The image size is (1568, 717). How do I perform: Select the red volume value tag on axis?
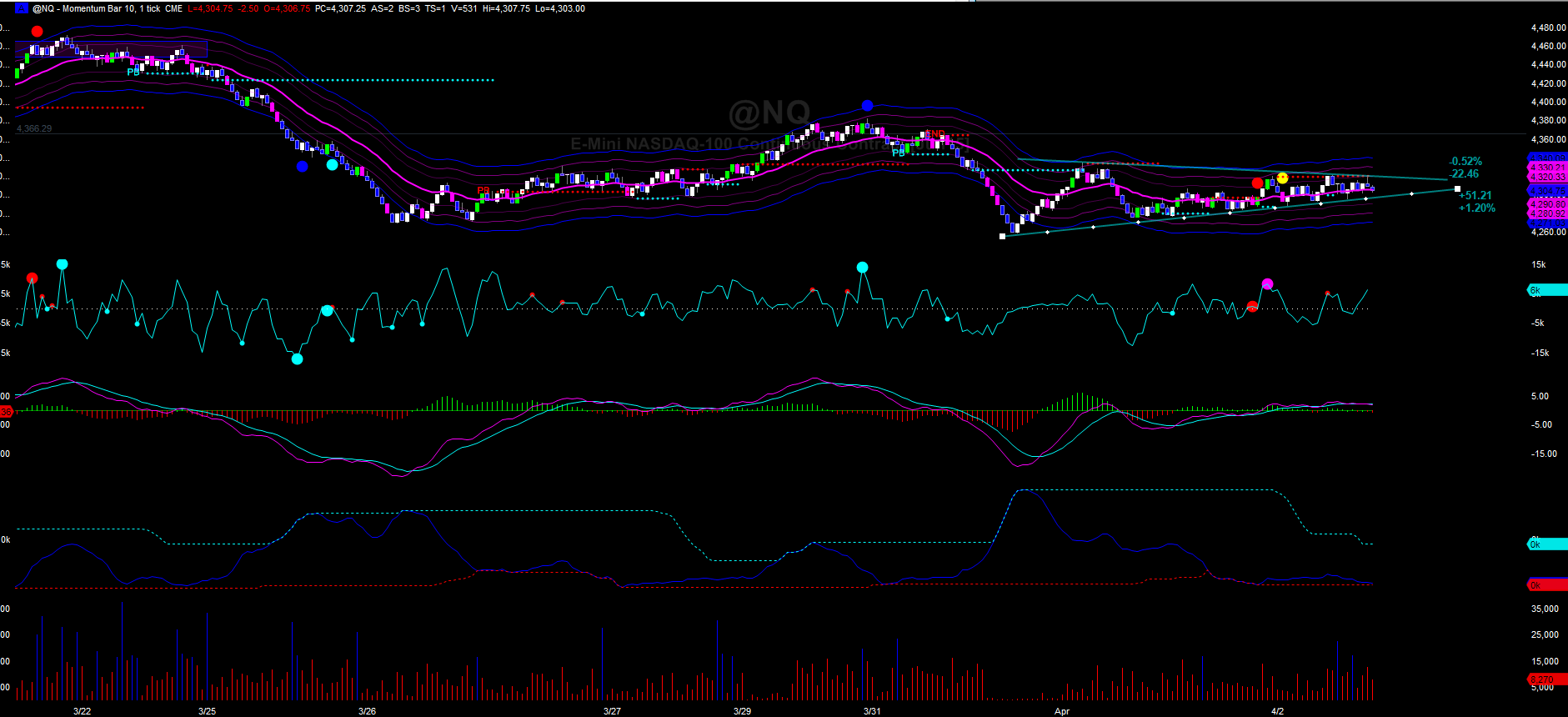[x=1547, y=680]
